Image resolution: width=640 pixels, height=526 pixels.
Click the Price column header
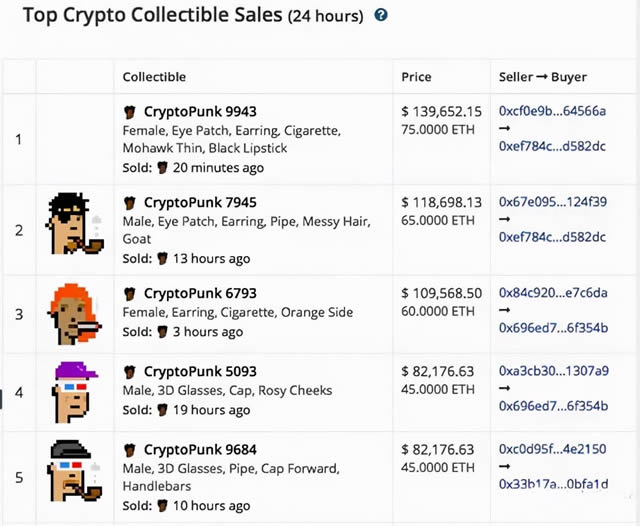point(417,77)
